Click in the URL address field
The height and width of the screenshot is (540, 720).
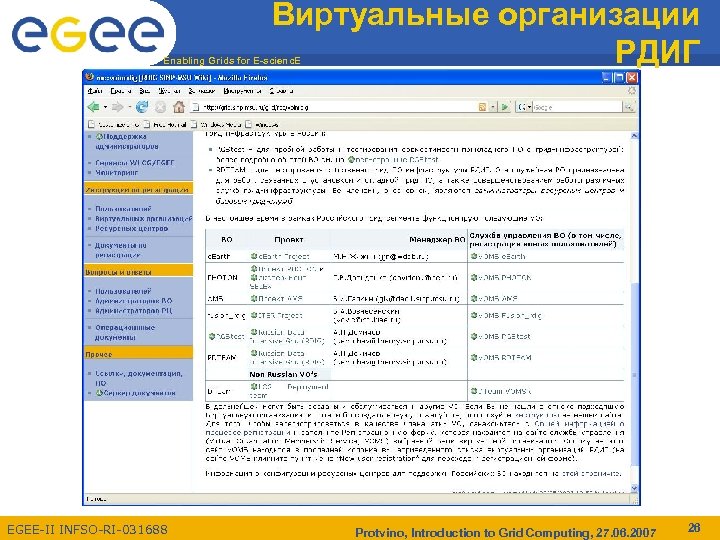tap(339, 107)
